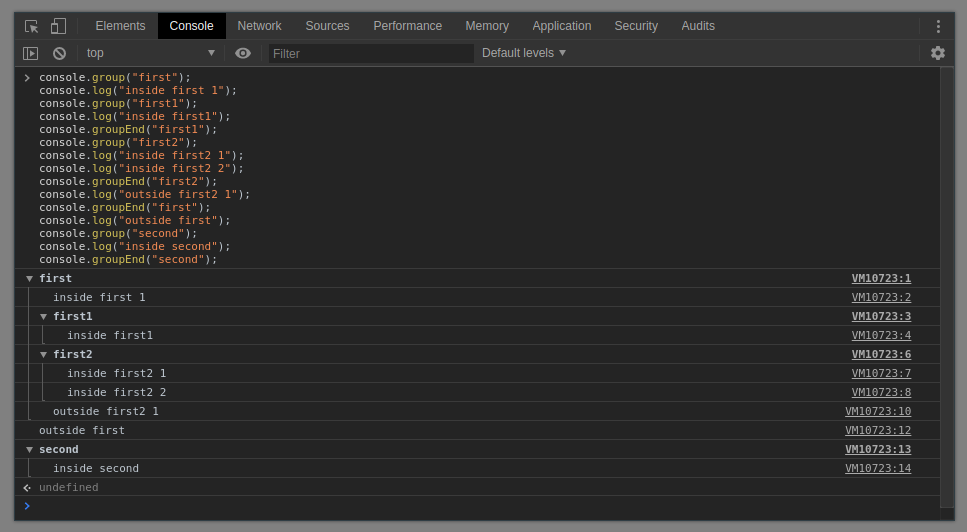Open source link VM10723:7
This screenshot has height=532, width=967.
881,374
